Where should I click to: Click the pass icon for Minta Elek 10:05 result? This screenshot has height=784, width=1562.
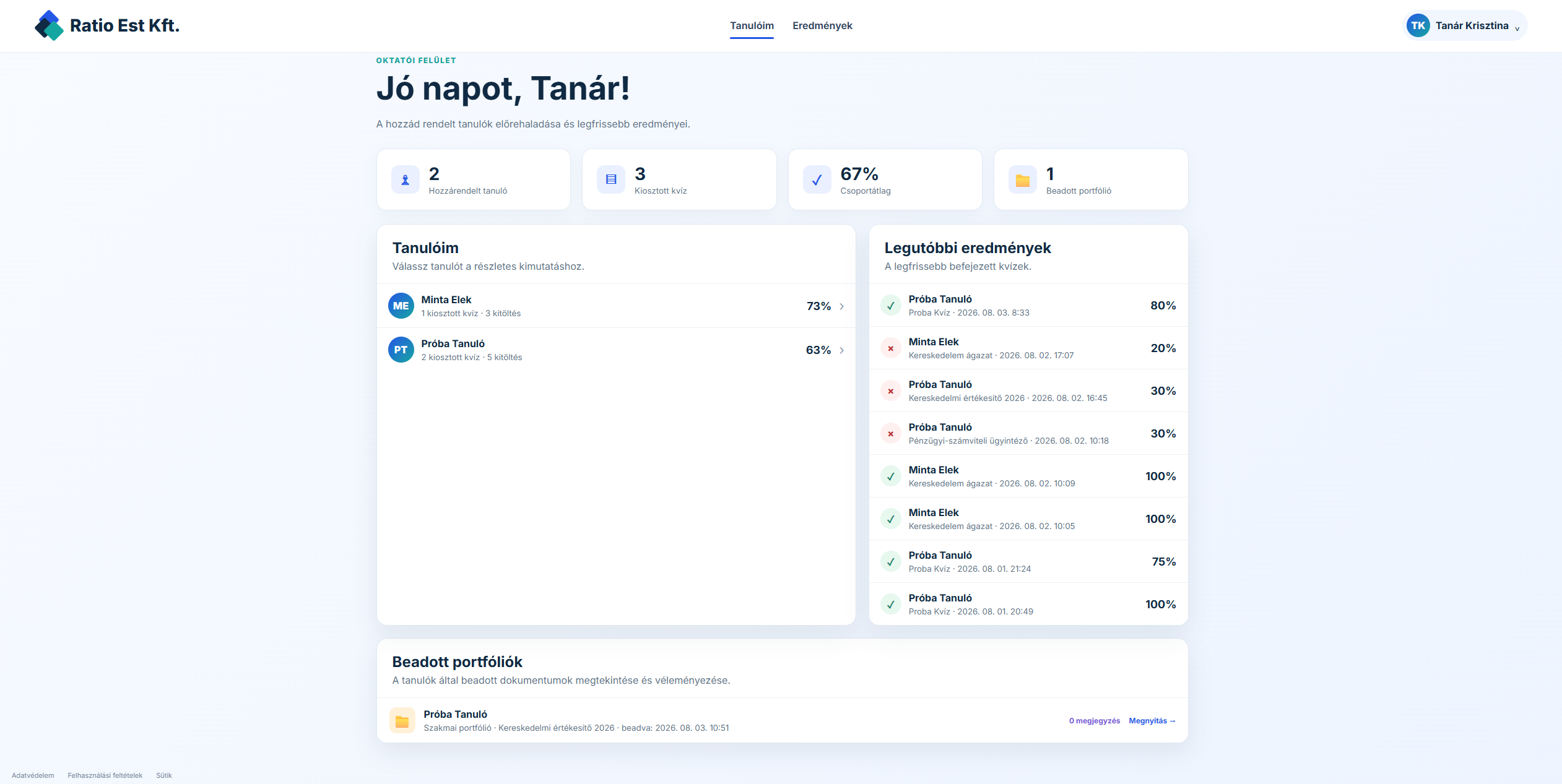tap(891, 519)
